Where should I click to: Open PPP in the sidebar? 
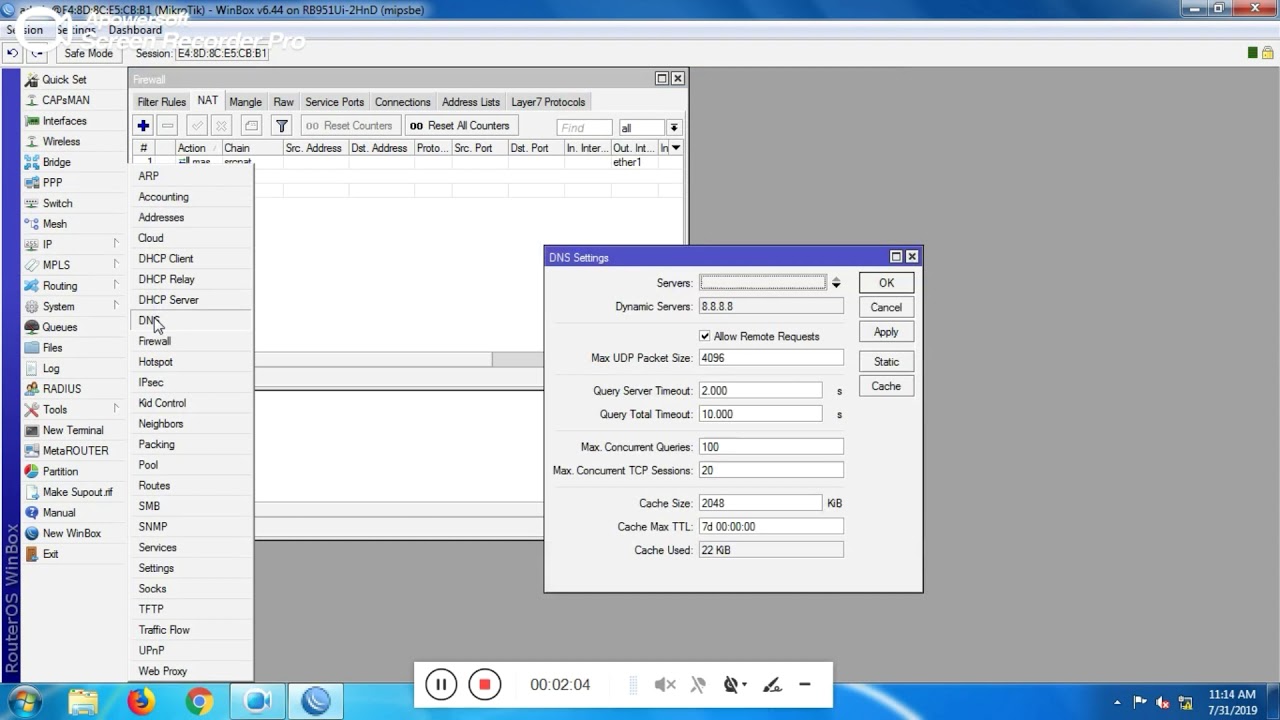coord(52,183)
